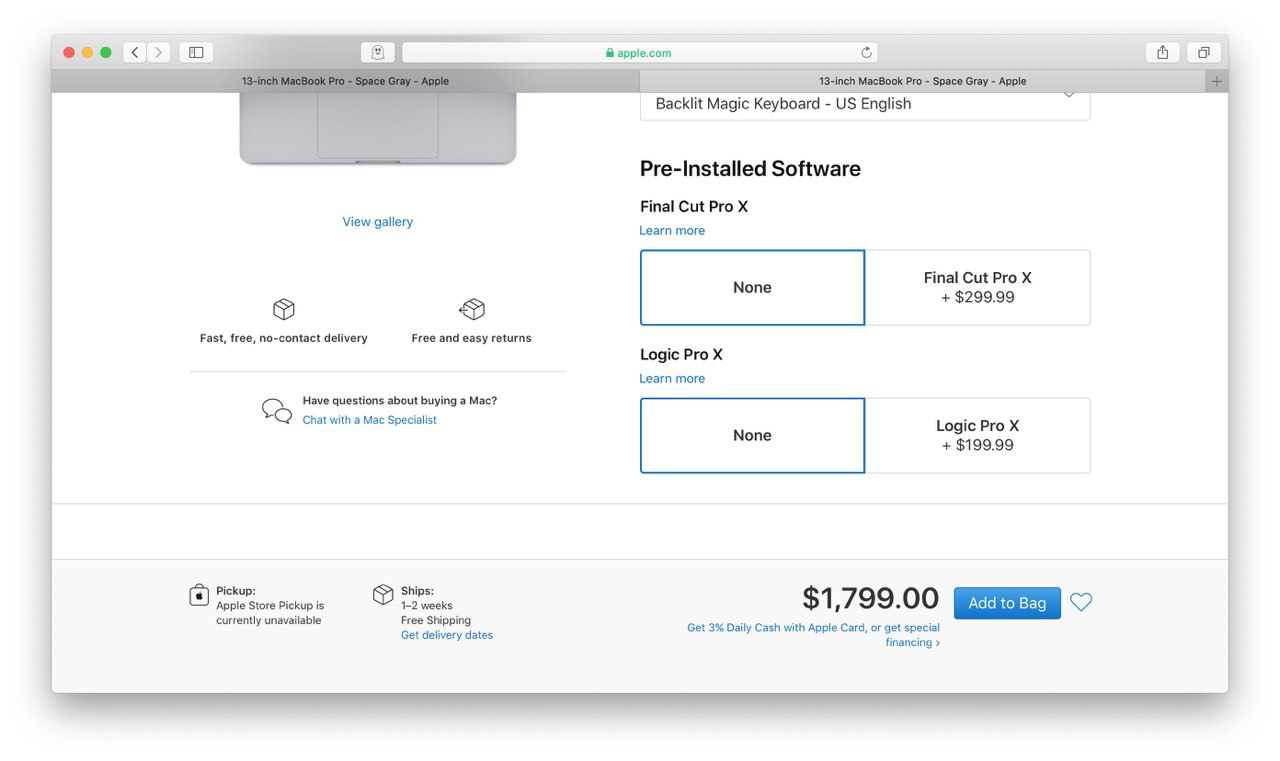Select Final Cut Pro X + $299.99 option

(x=977, y=287)
